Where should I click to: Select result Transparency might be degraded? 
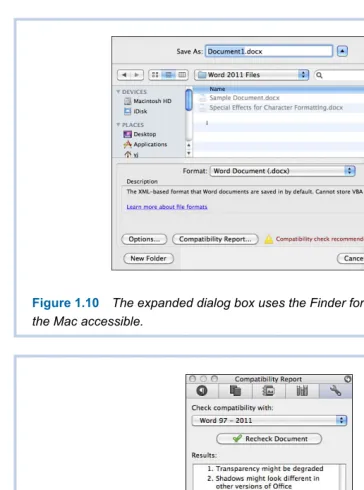pos(265,469)
